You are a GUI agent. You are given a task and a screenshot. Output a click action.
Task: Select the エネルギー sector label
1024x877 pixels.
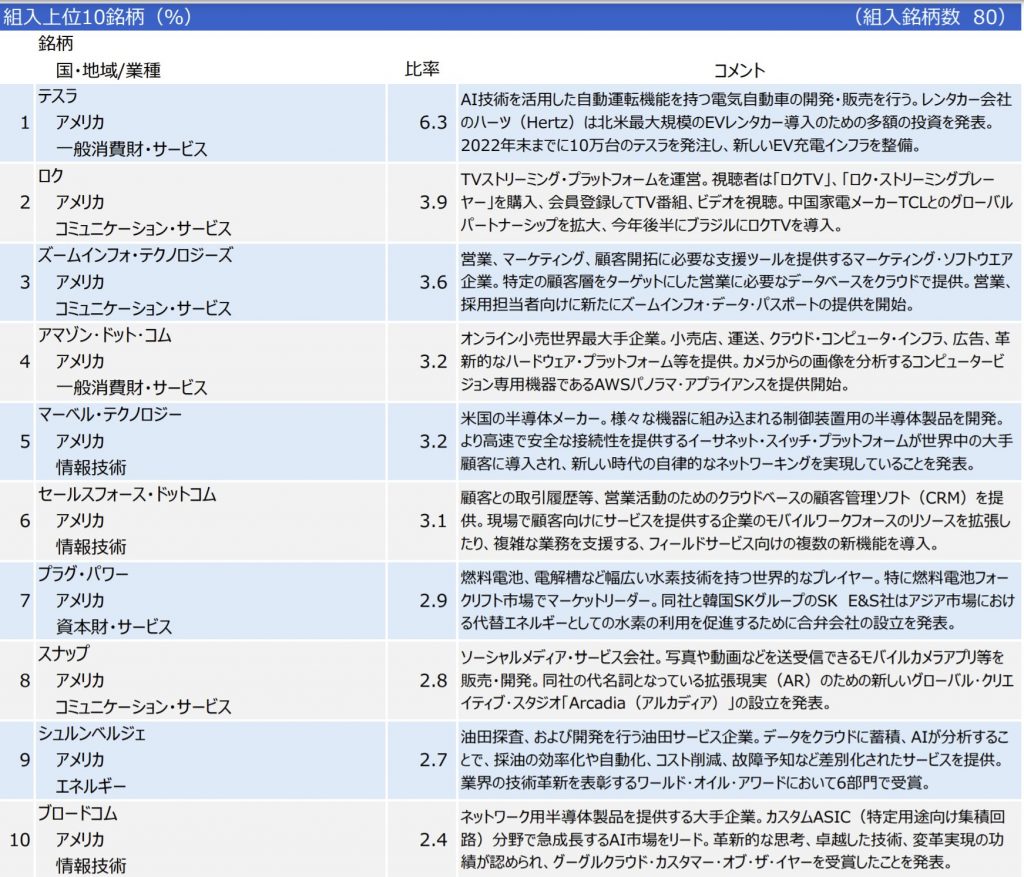[x=91, y=786]
